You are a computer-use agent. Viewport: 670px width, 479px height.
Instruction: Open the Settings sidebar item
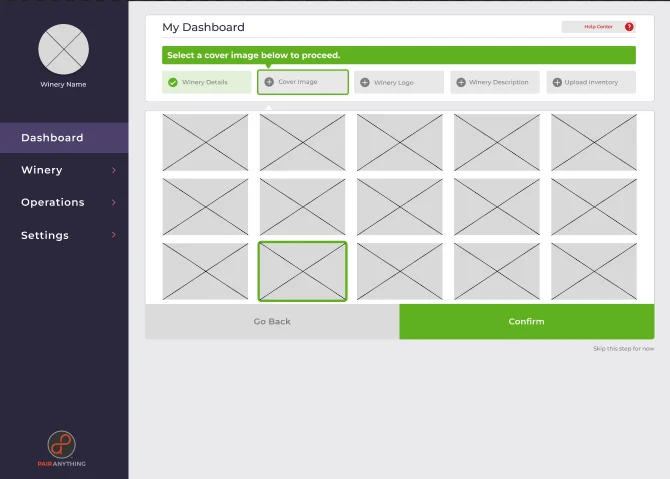(x=64, y=235)
